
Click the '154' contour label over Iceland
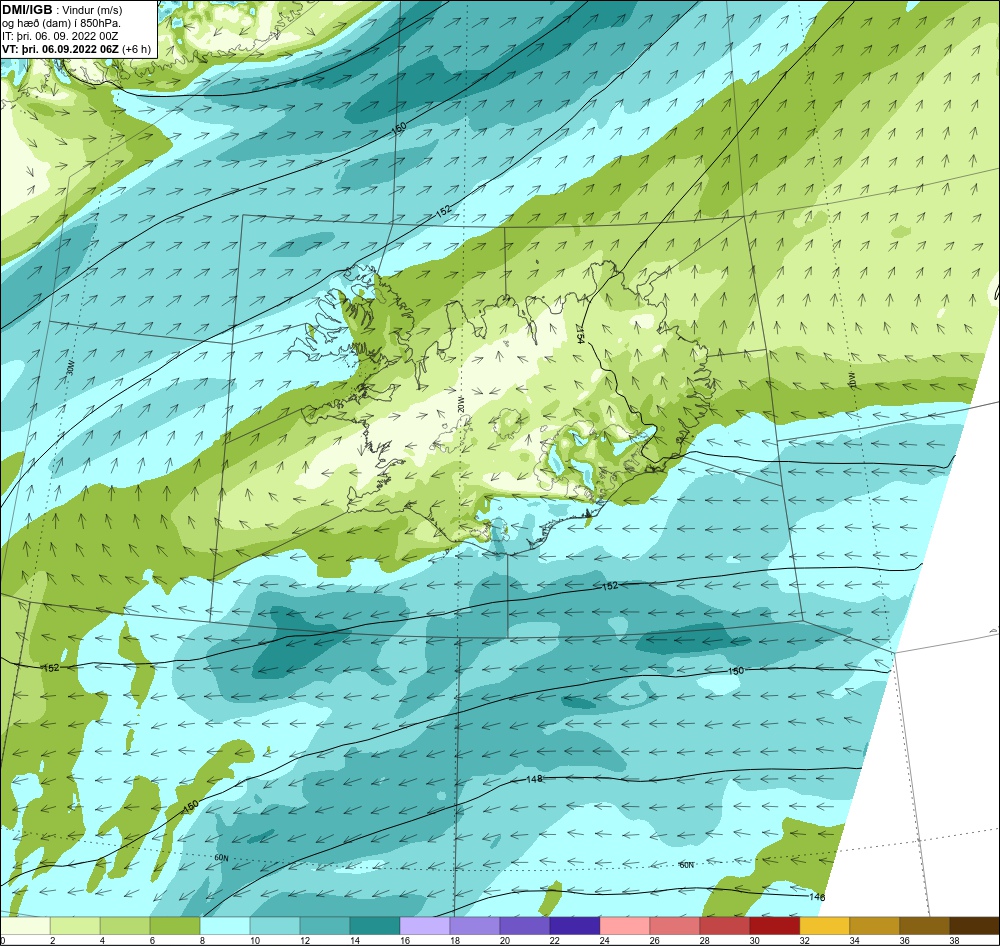coord(580,334)
